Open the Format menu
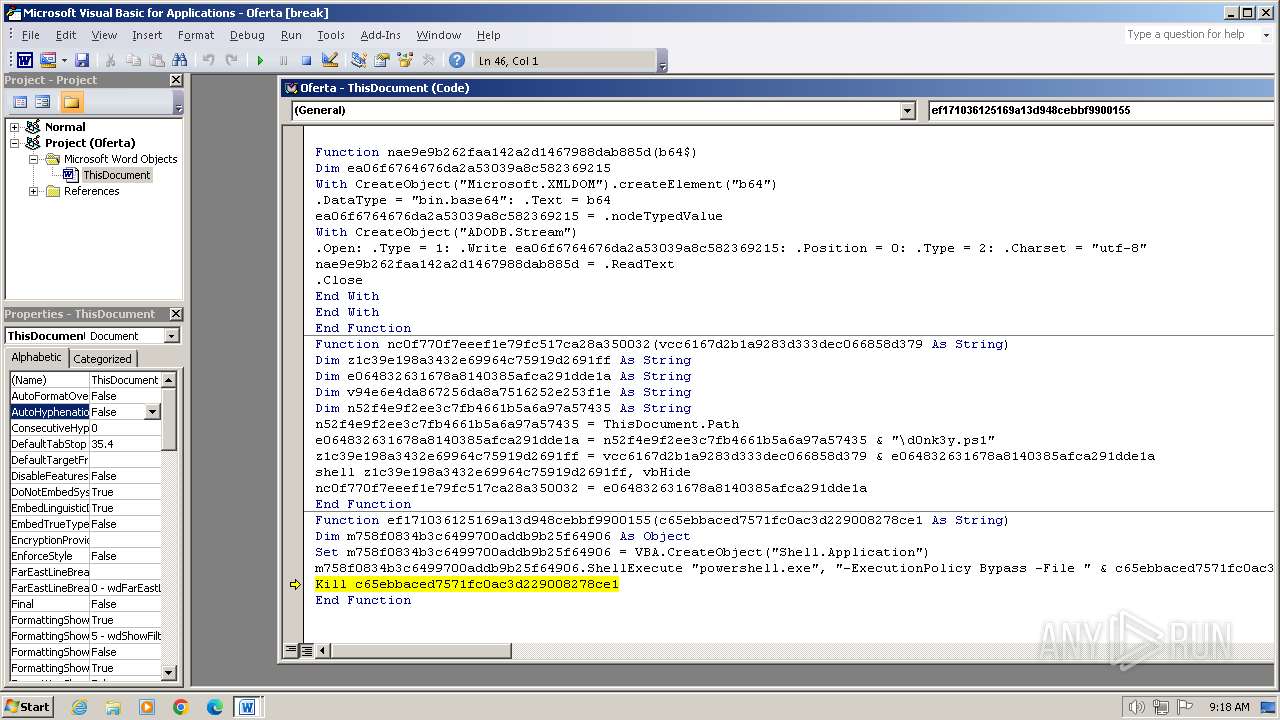This screenshot has height=720, width=1280. 196,35
